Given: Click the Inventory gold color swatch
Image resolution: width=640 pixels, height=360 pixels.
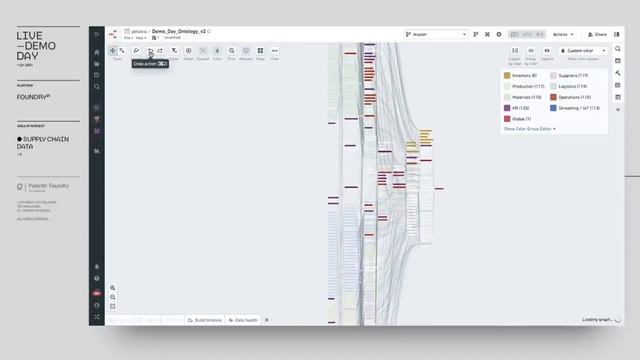Looking at the screenshot, I should 507,76.
